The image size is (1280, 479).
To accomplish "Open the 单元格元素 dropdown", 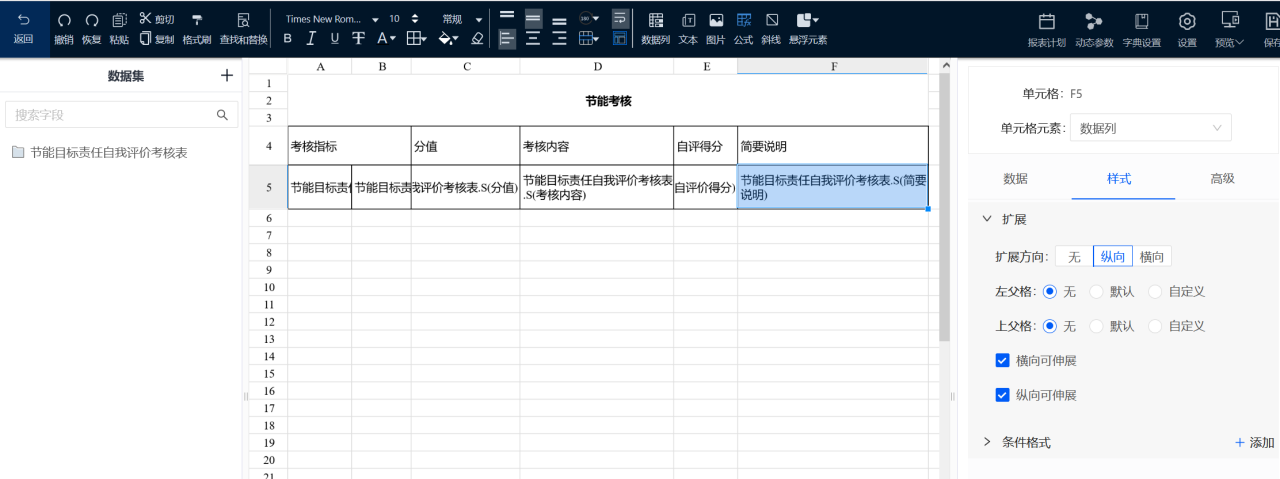I will coord(1150,128).
